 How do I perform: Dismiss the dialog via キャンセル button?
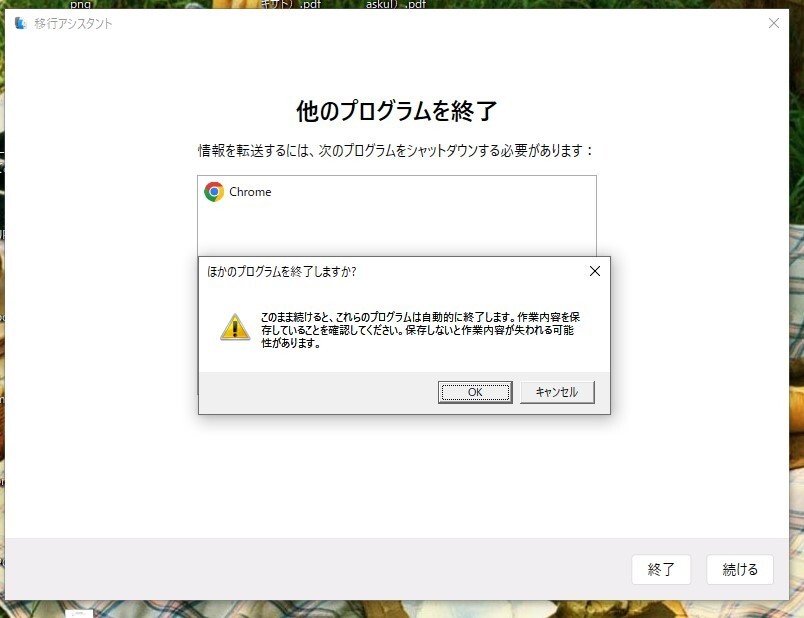pos(557,392)
